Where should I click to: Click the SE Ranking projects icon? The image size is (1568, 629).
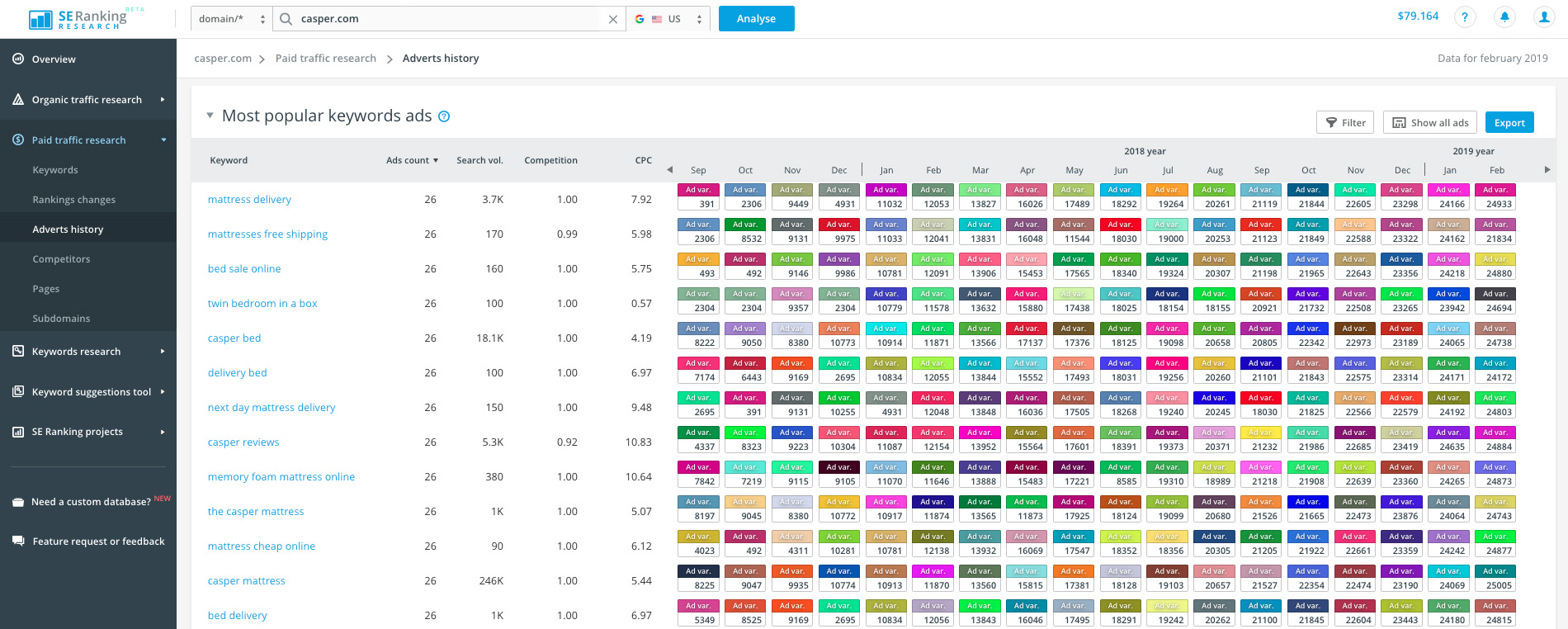pos(18,432)
